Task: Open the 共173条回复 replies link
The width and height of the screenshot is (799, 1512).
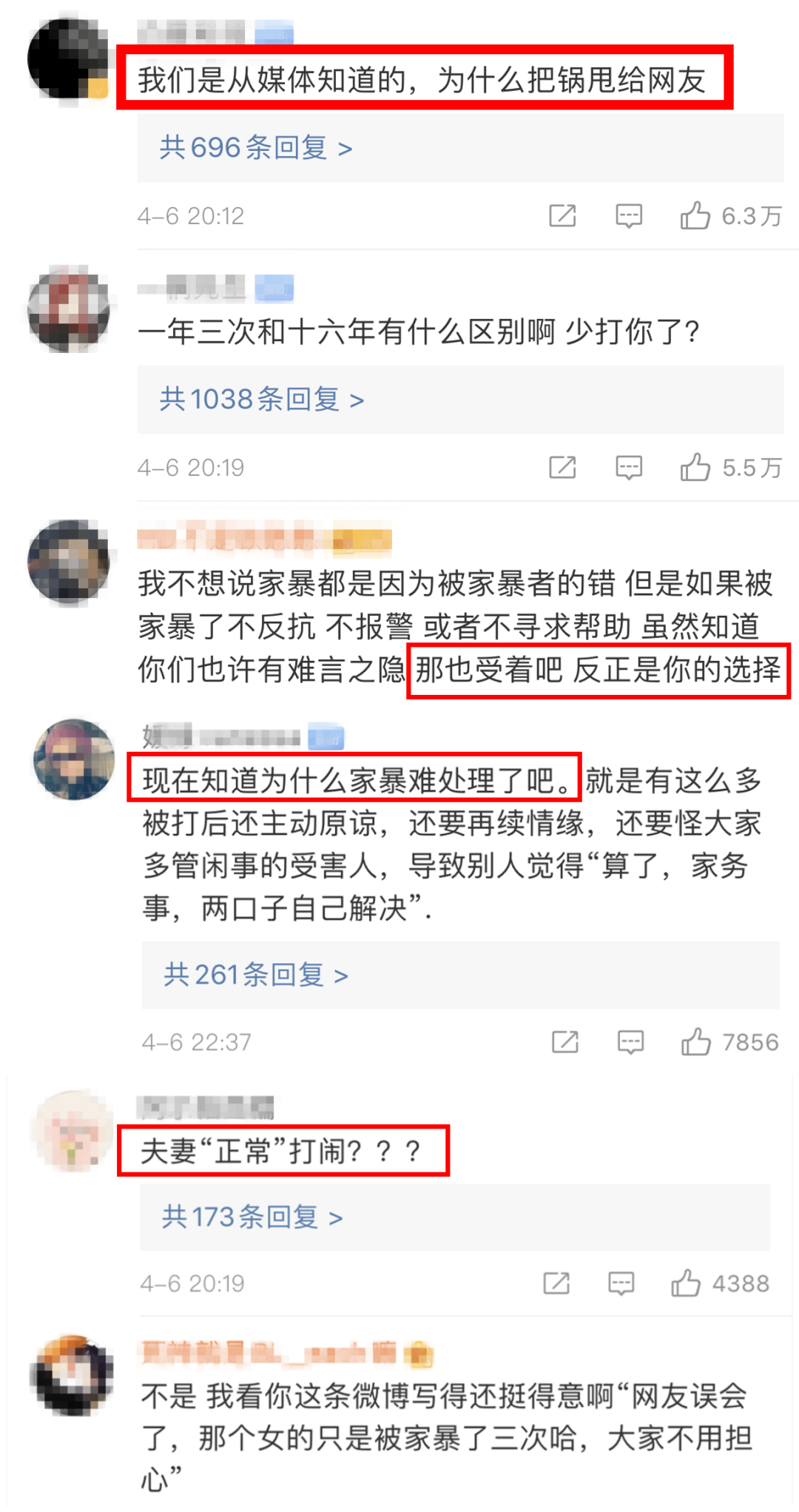Action: coord(252,1217)
